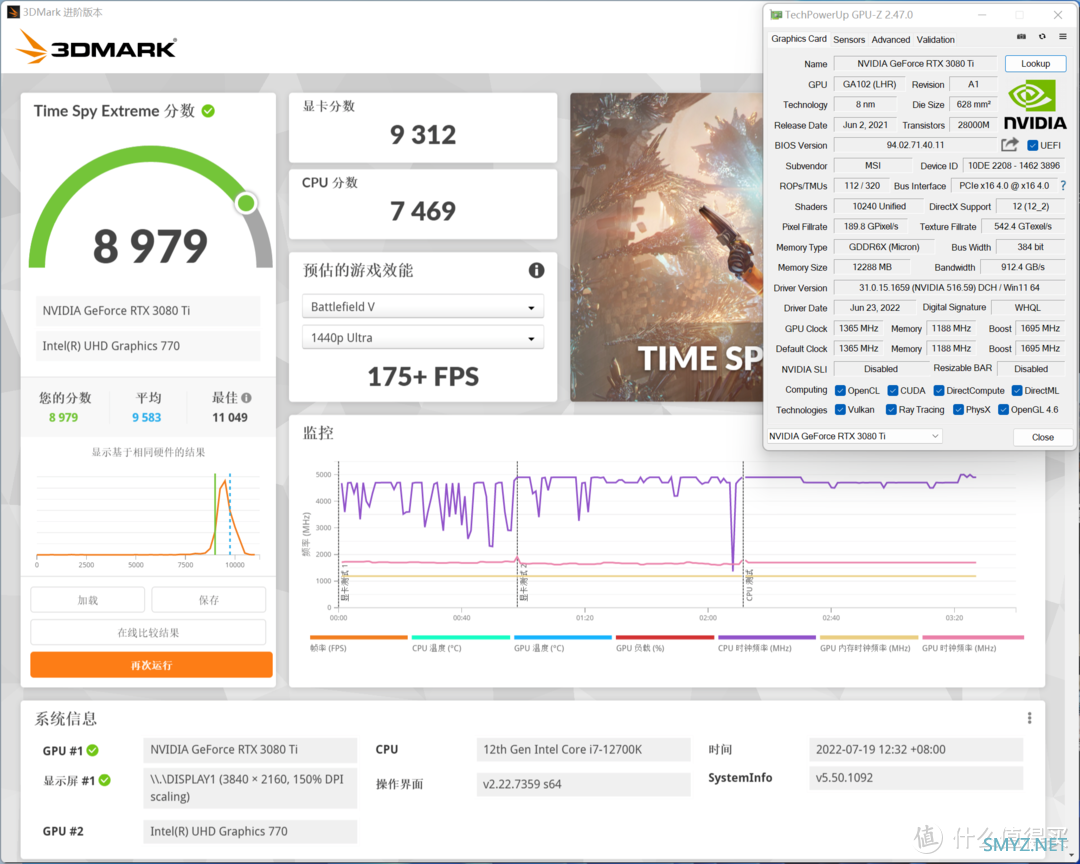Toggle the PhysX checkbox
Image resolution: width=1080 pixels, height=864 pixels.
[x=958, y=410]
